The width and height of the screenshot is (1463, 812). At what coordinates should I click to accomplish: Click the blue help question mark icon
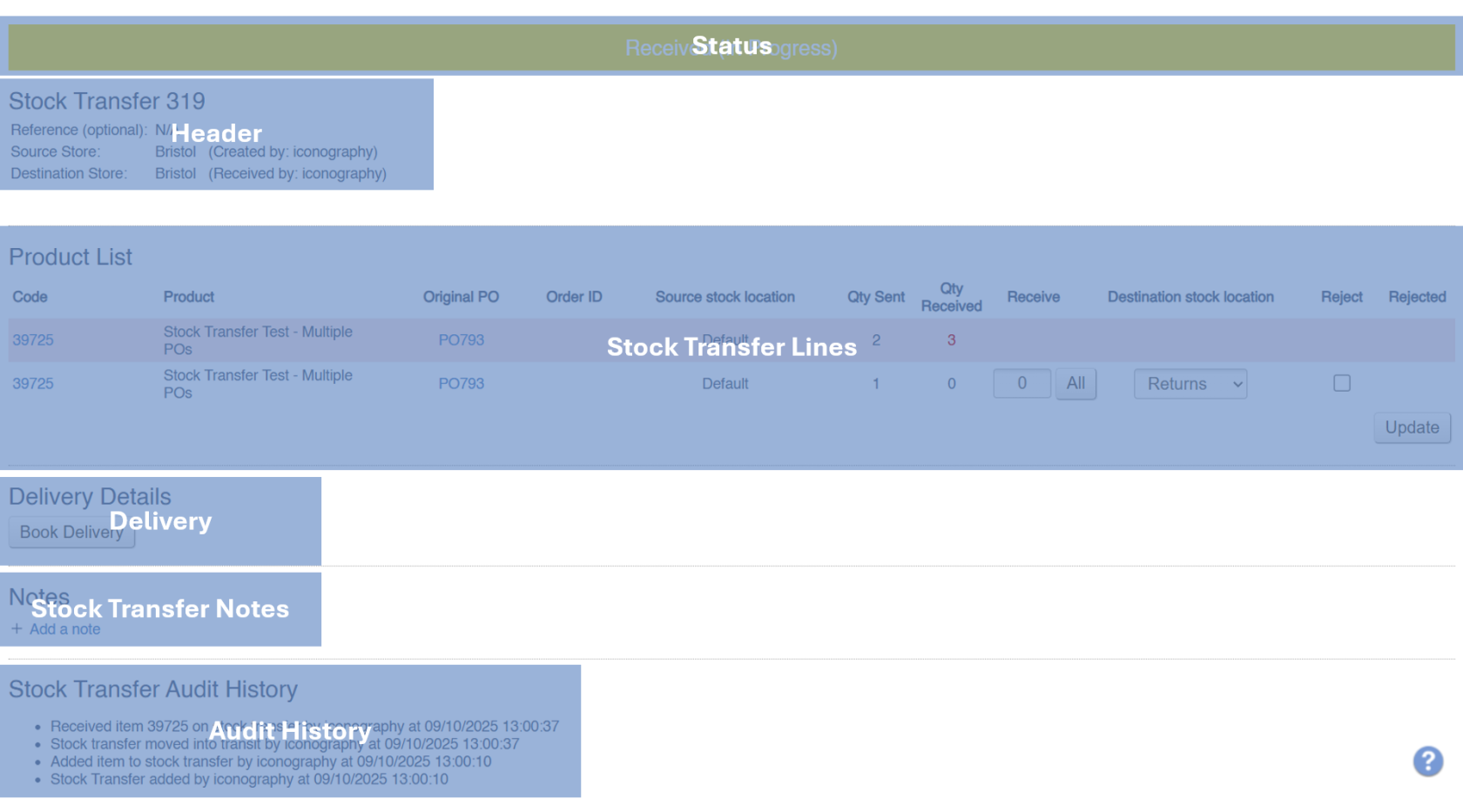(1427, 762)
